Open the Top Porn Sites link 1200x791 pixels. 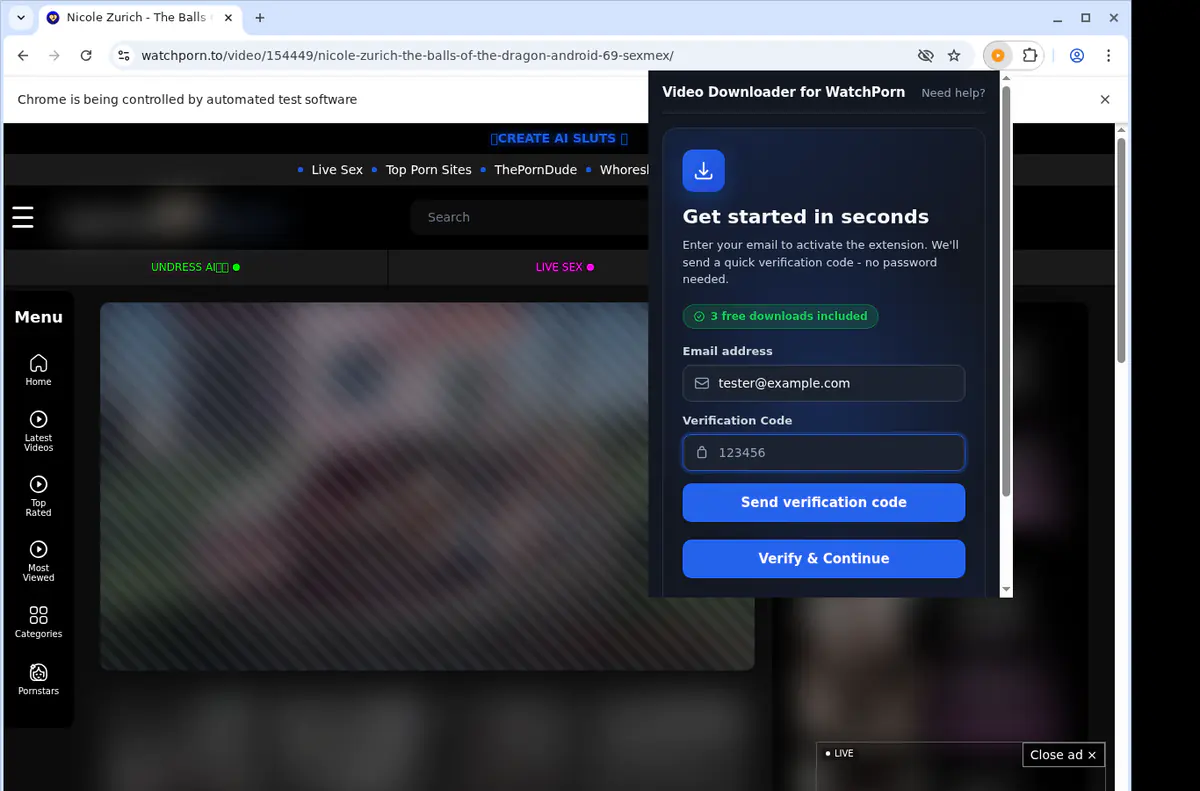click(428, 170)
